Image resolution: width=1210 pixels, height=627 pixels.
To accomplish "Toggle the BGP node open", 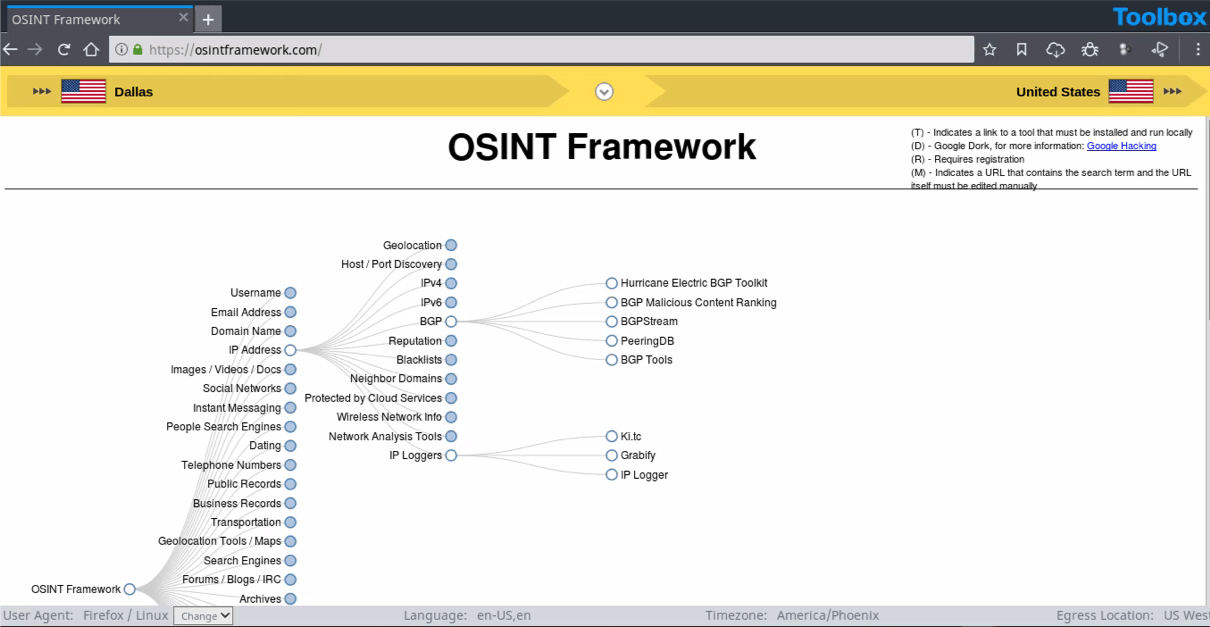I will [451, 321].
